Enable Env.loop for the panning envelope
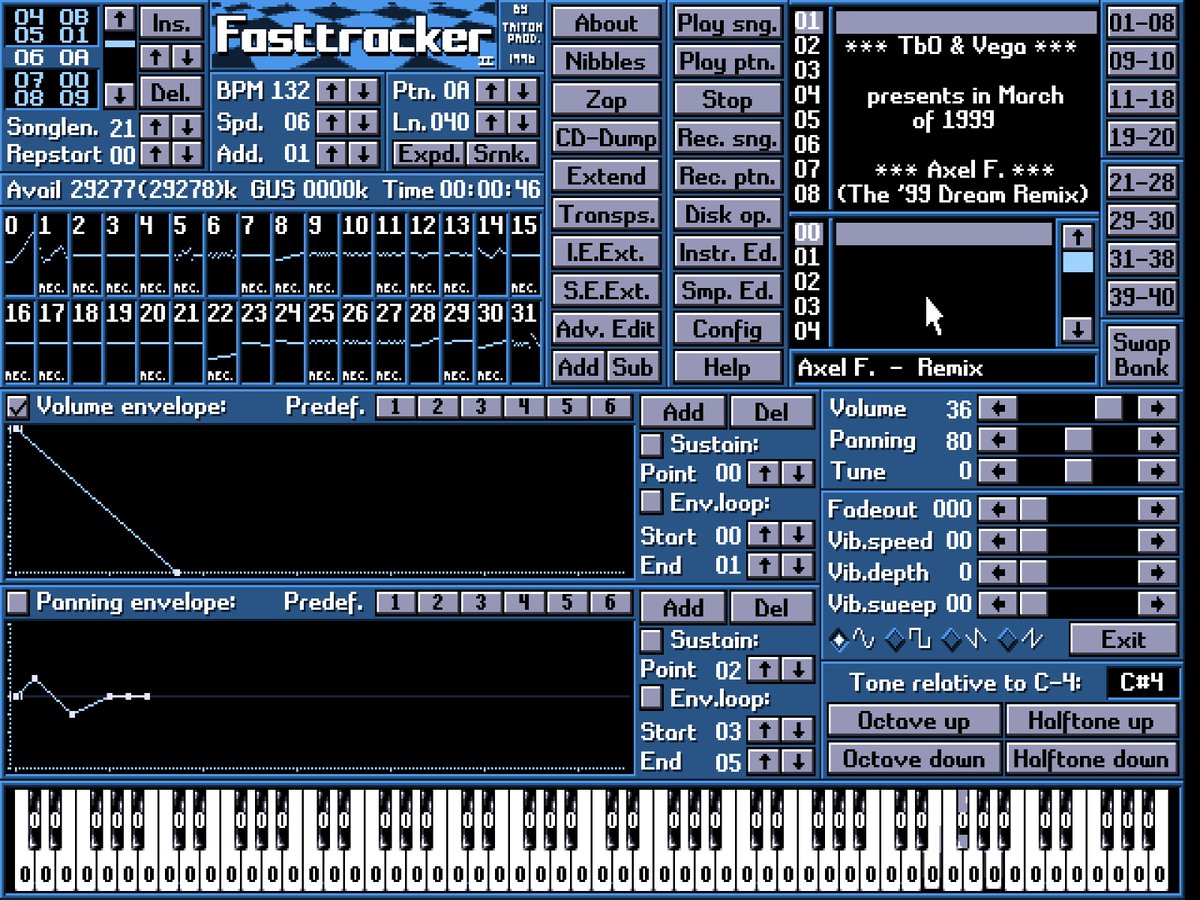 [651, 697]
